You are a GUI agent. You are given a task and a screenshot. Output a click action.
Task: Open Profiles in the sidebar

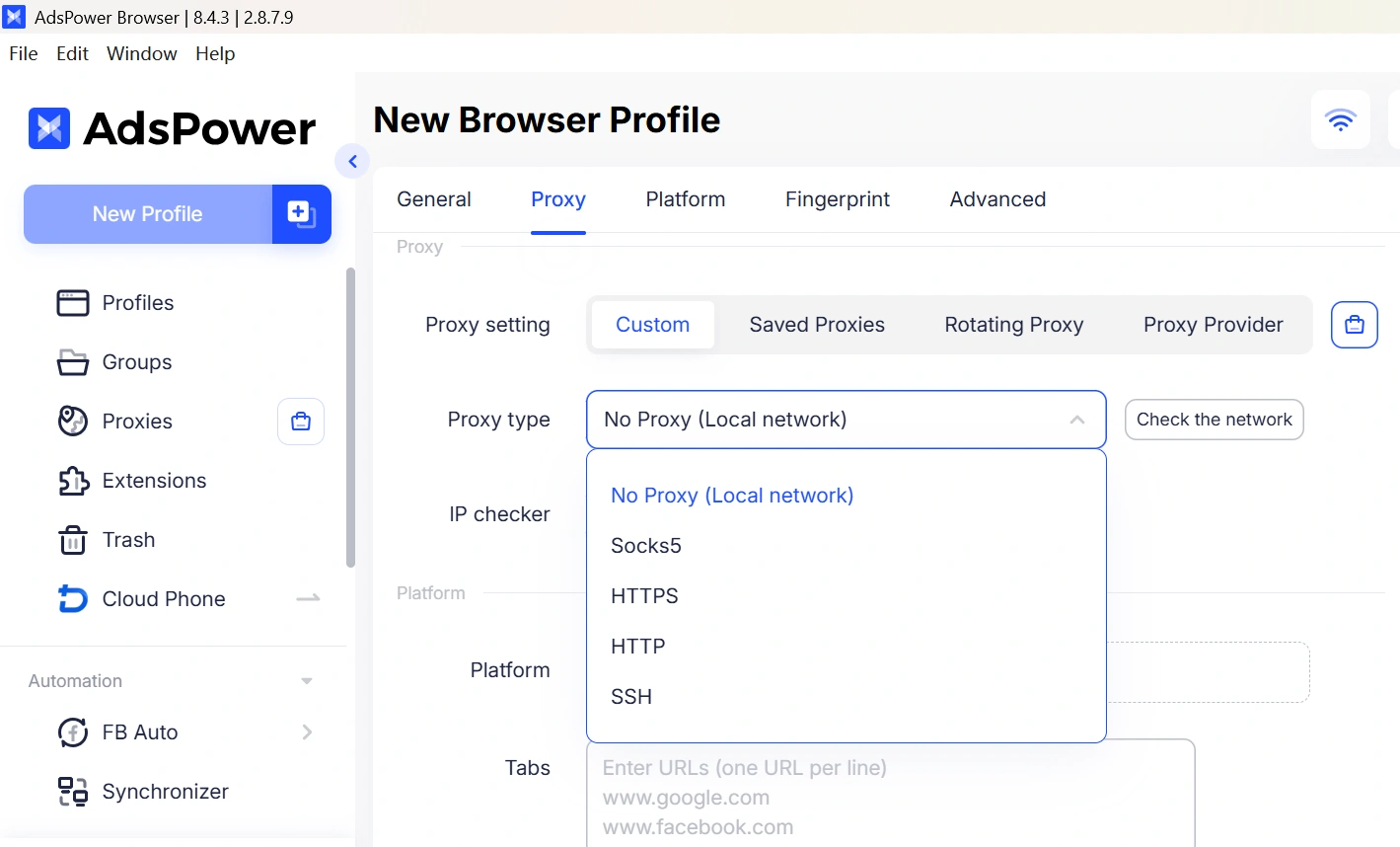[138, 303]
